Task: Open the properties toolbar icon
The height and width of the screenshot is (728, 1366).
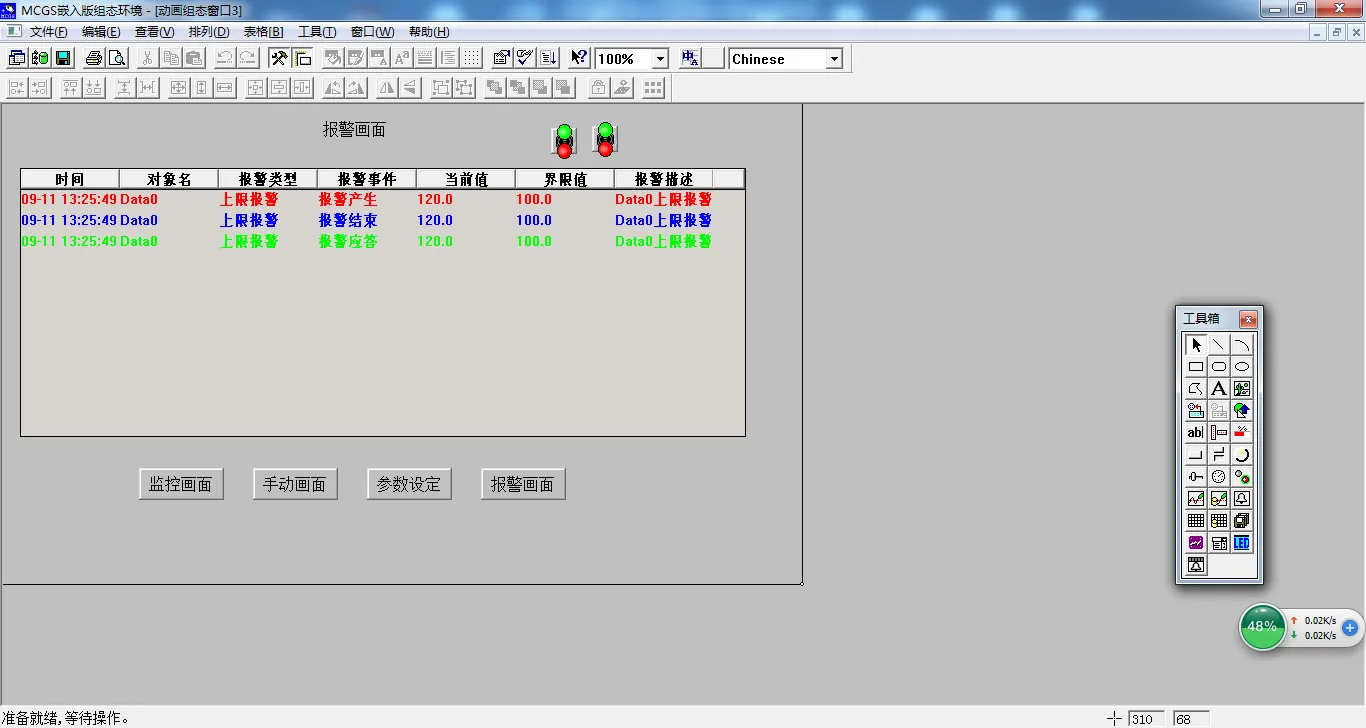Action: (502, 58)
